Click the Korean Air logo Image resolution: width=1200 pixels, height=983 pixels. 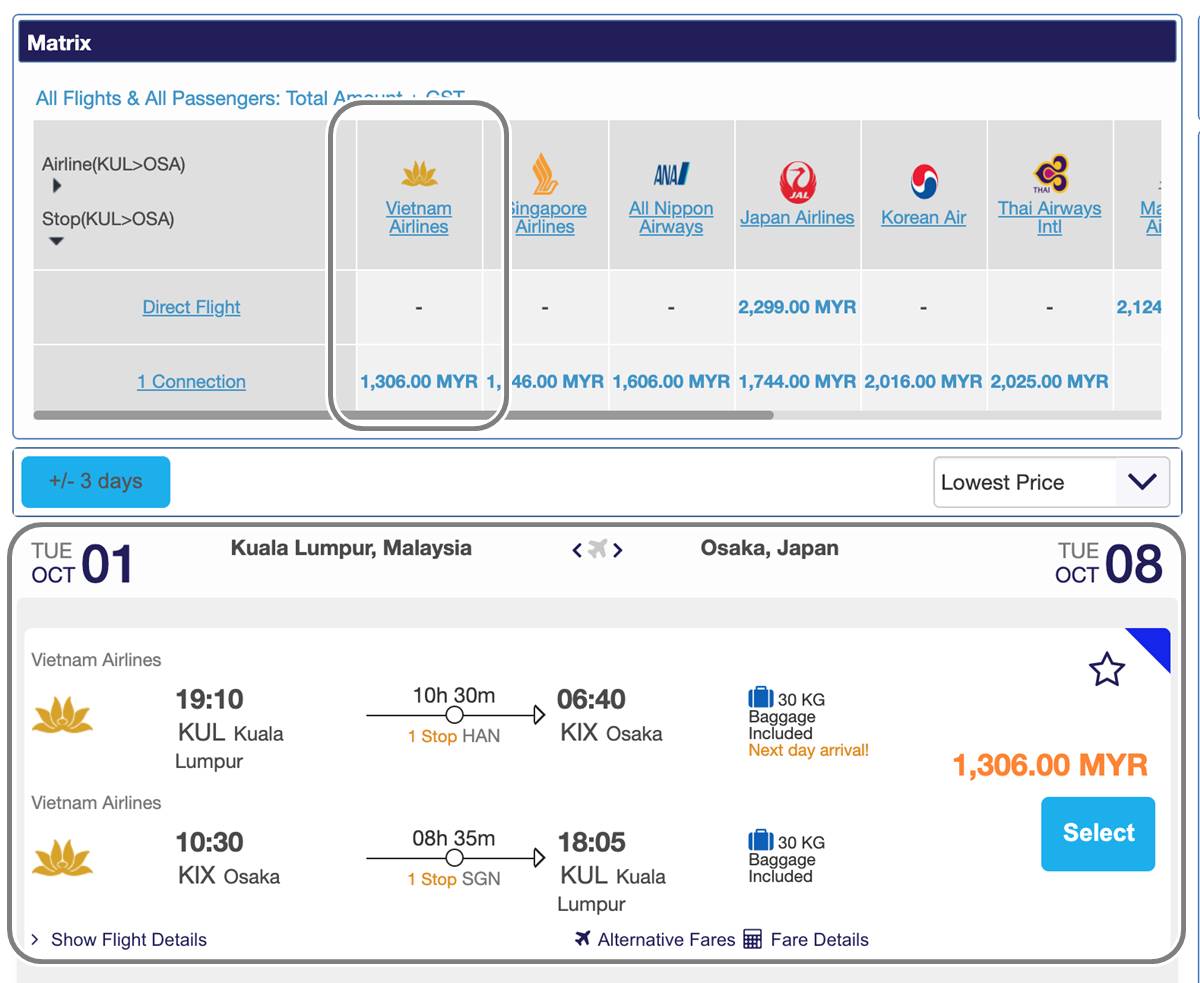(923, 182)
